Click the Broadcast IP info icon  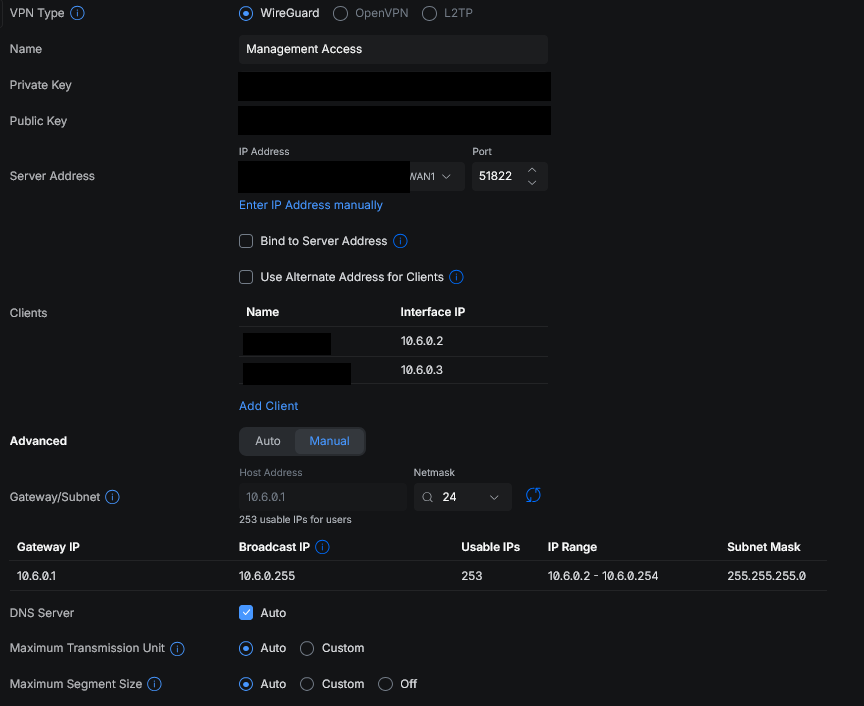[x=322, y=547]
